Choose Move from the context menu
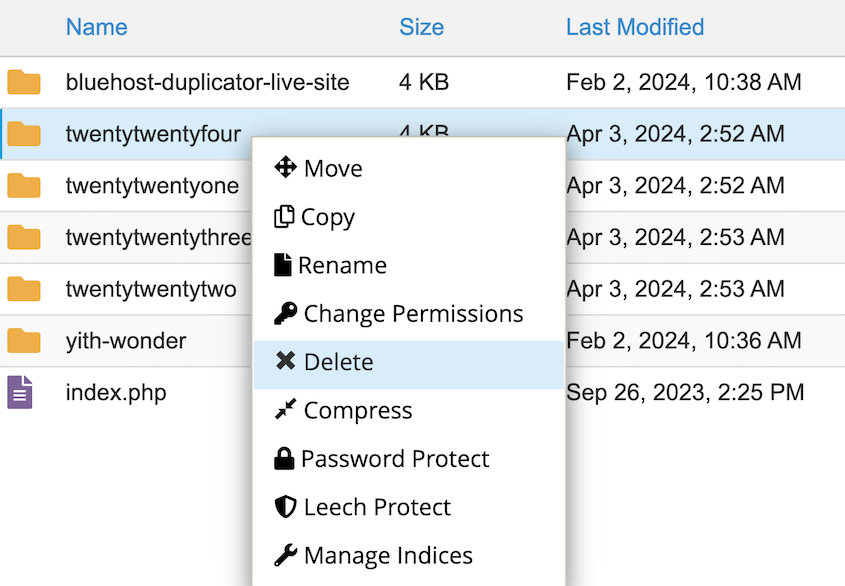845x586 pixels. pyautogui.click(x=410, y=168)
